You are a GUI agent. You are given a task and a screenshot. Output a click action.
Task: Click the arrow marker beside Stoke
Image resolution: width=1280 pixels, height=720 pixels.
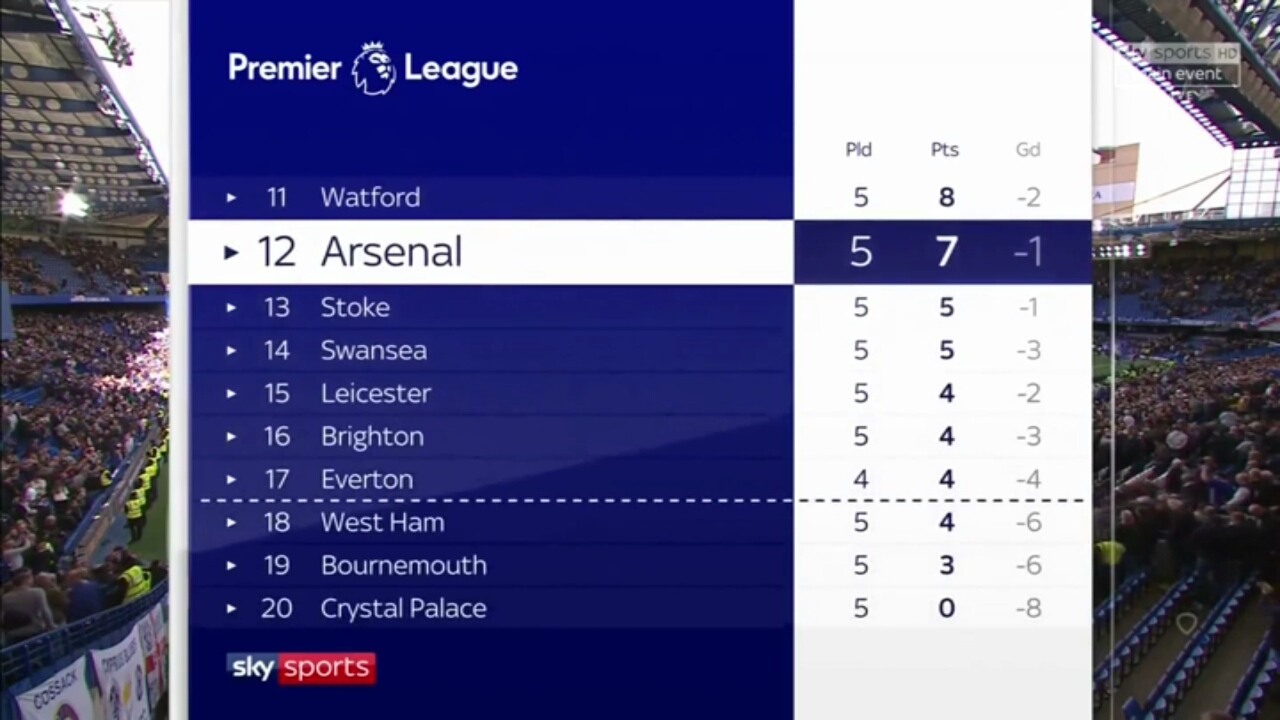click(231, 308)
